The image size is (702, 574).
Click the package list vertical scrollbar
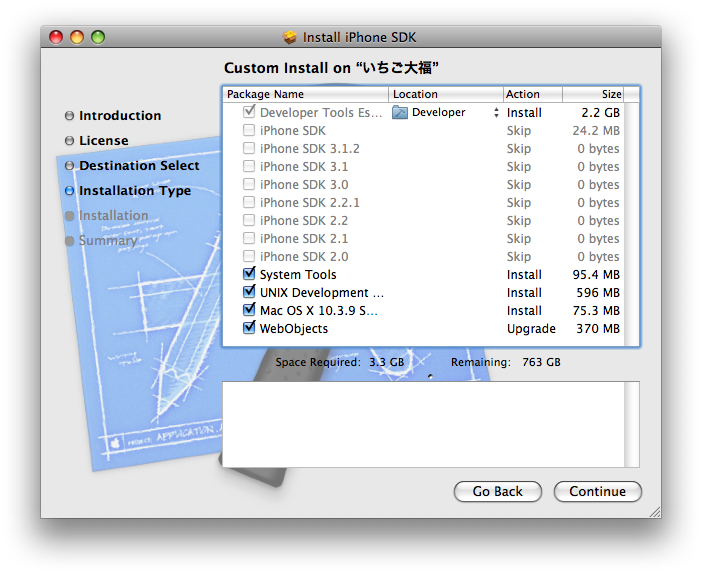(x=632, y=220)
